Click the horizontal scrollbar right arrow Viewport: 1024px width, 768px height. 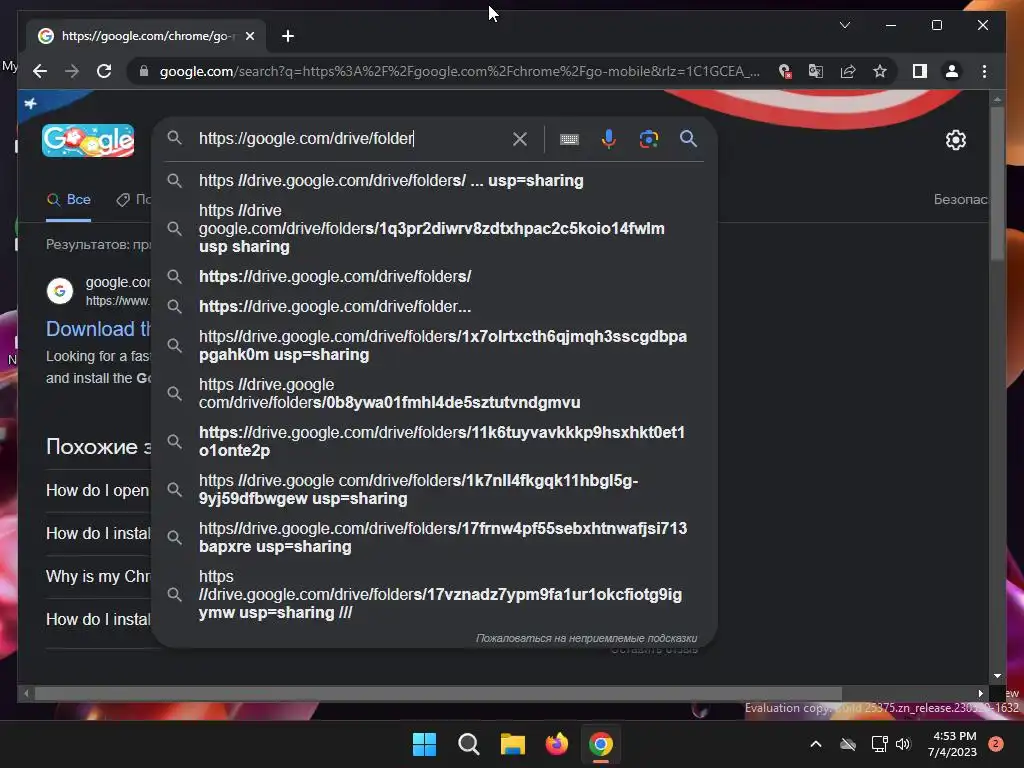pyautogui.click(x=980, y=694)
